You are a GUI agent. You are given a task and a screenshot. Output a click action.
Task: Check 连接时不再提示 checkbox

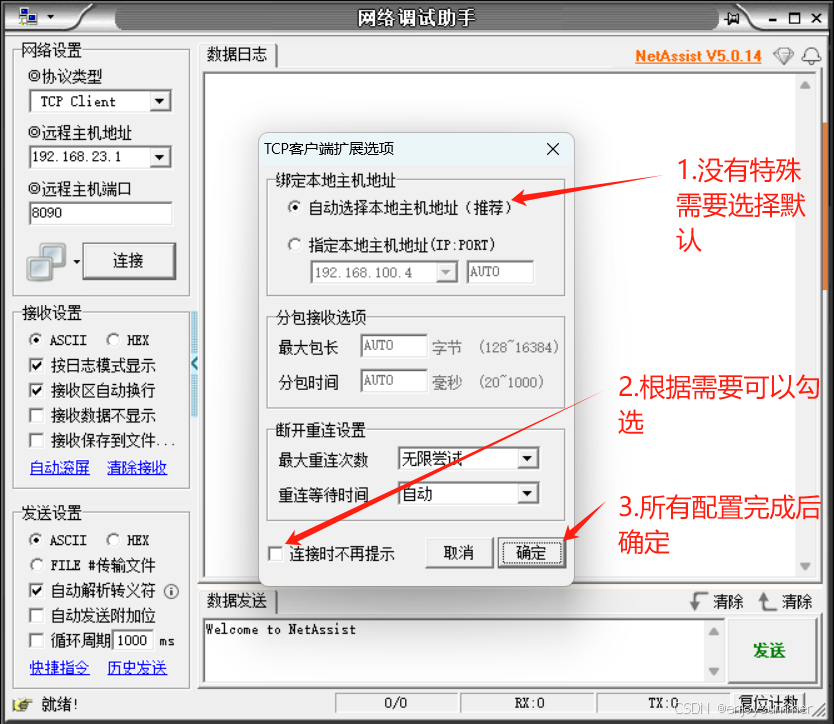(276, 554)
